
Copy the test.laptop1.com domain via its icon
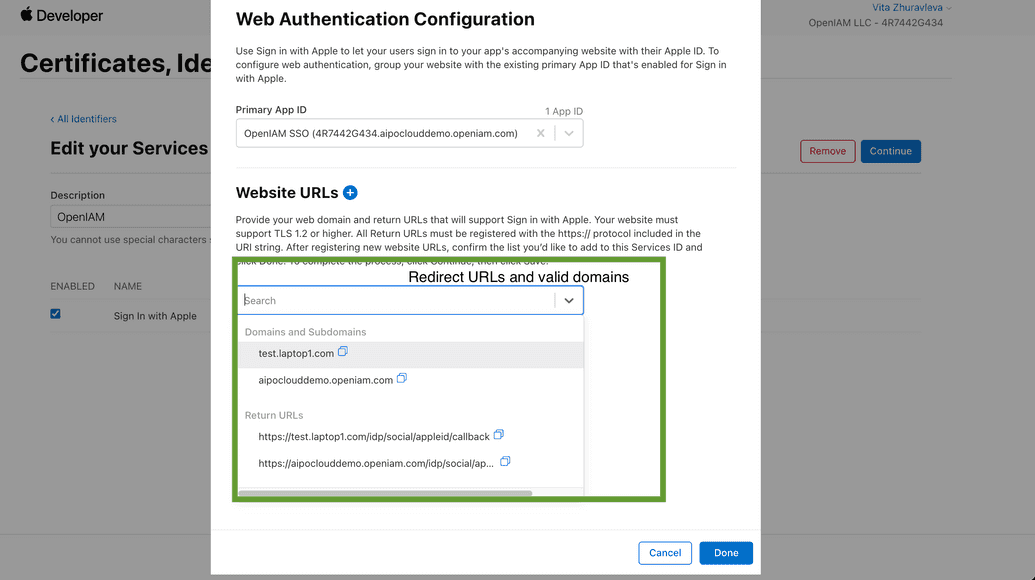click(x=343, y=352)
